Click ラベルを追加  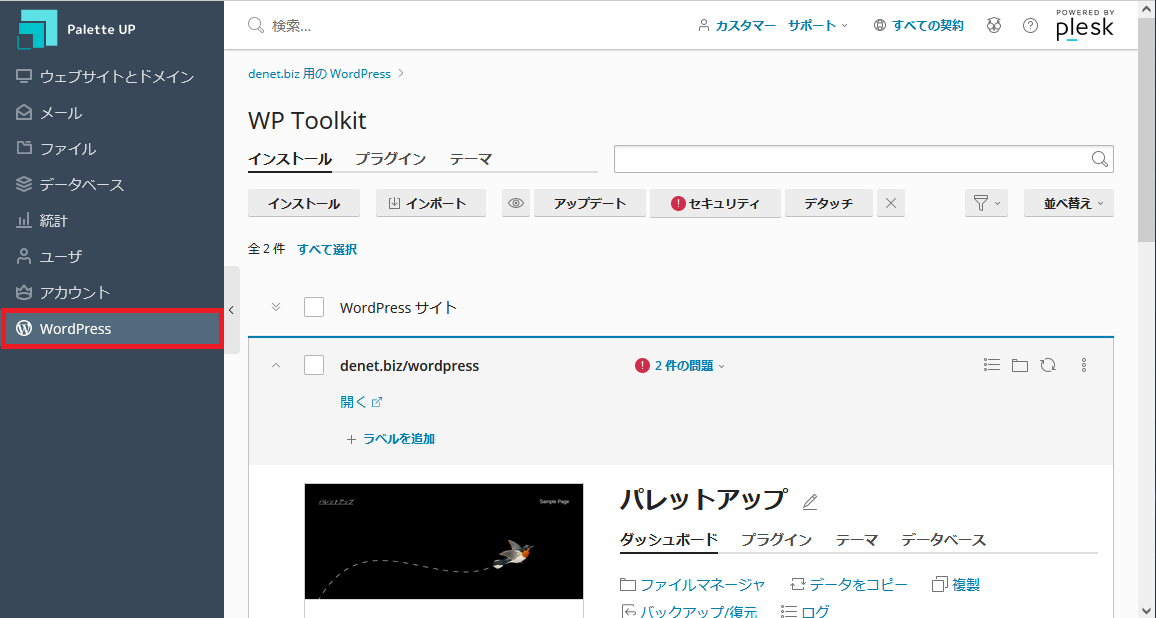pyautogui.click(x=391, y=439)
